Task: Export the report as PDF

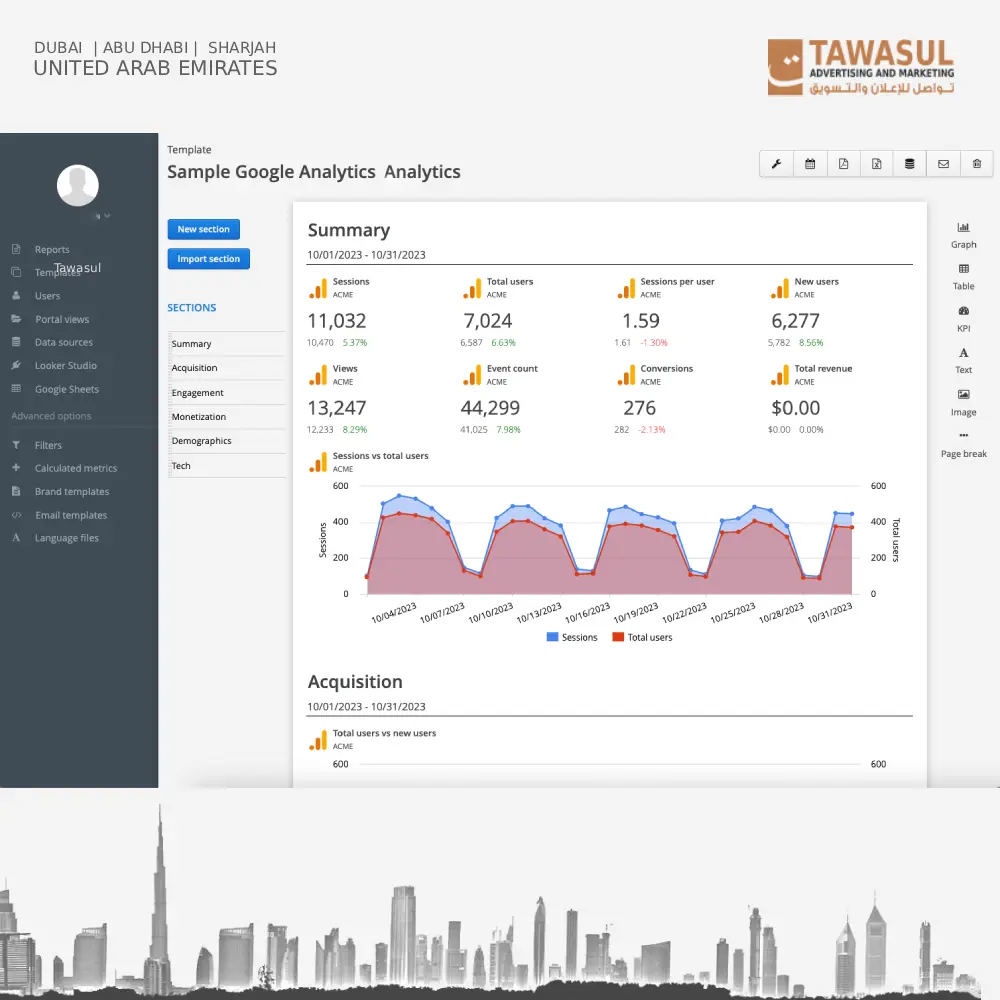Action: (x=843, y=163)
